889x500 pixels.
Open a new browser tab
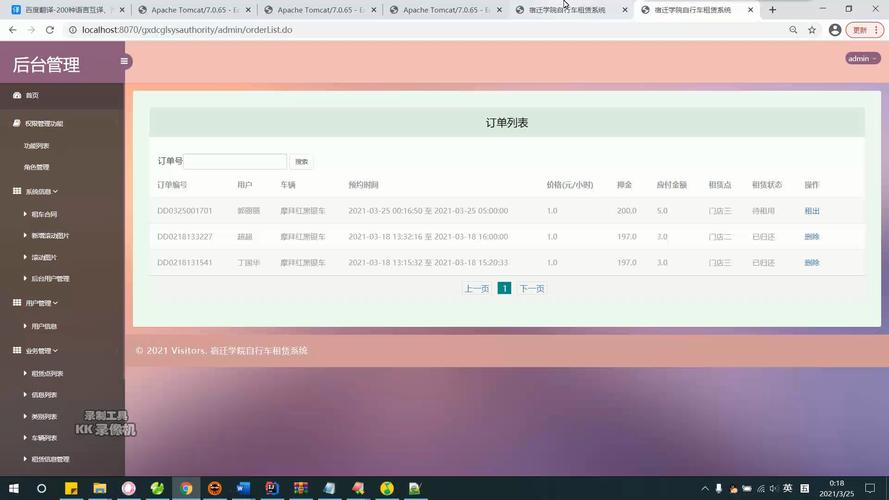[x=772, y=10]
